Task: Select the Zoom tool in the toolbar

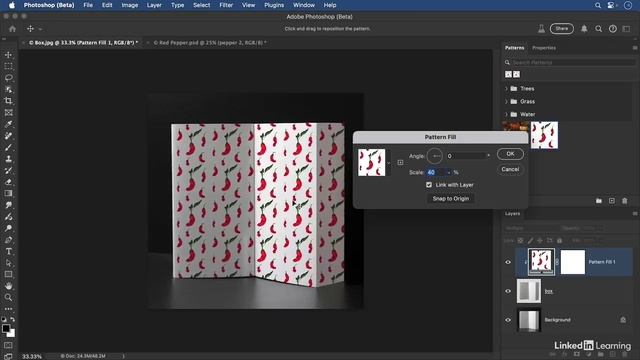Action: pyautogui.click(x=8, y=297)
